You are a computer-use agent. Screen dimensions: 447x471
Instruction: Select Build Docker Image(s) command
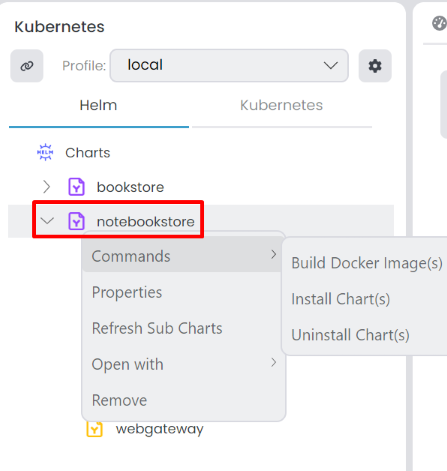coord(366,263)
